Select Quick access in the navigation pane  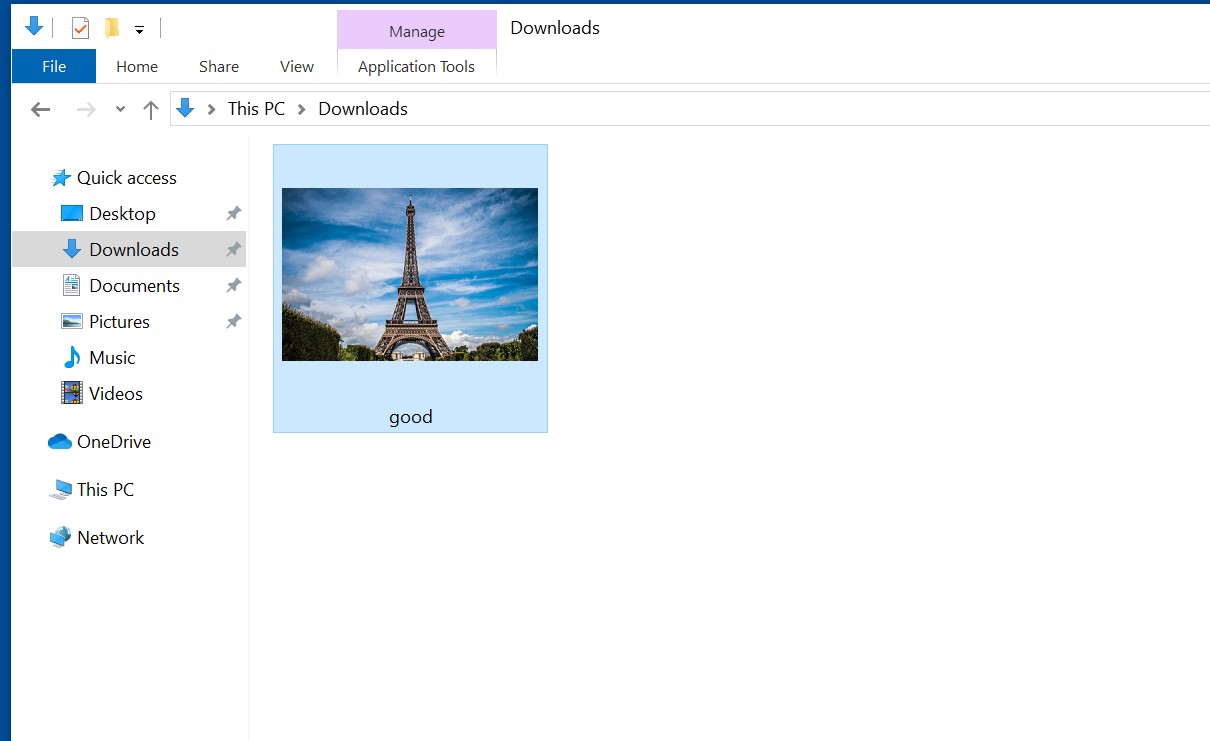(x=126, y=178)
